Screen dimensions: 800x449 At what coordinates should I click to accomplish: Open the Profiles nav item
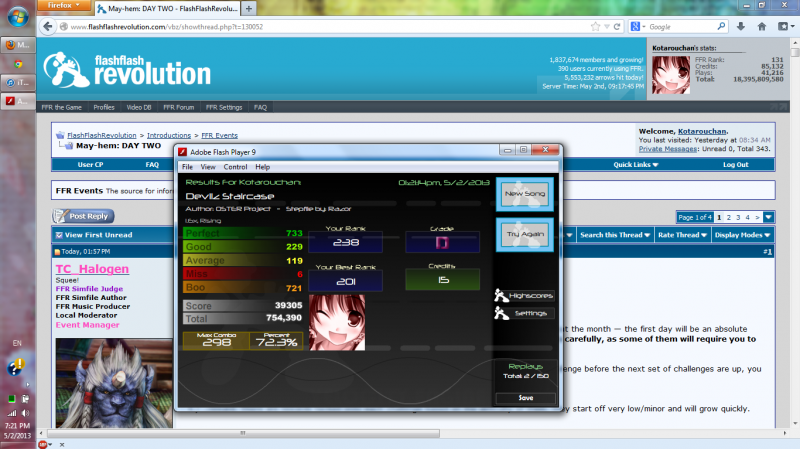click(x=104, y=107)
